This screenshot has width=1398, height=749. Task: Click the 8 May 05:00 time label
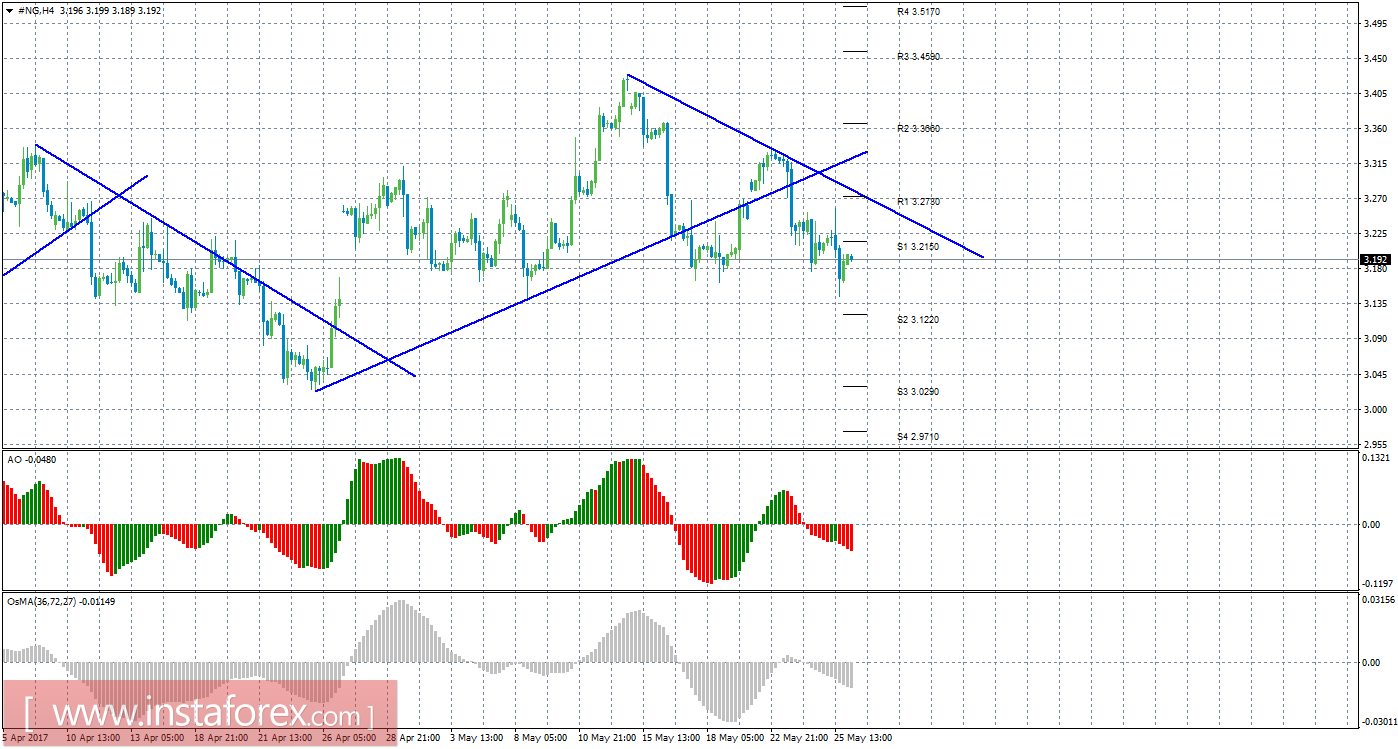542,738
